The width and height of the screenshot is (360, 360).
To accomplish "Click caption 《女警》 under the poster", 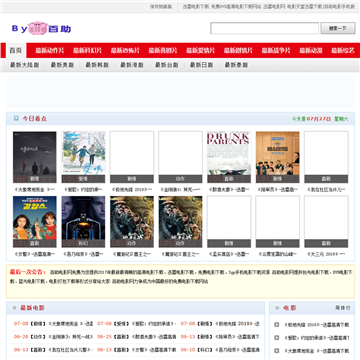I will point(35,254).
